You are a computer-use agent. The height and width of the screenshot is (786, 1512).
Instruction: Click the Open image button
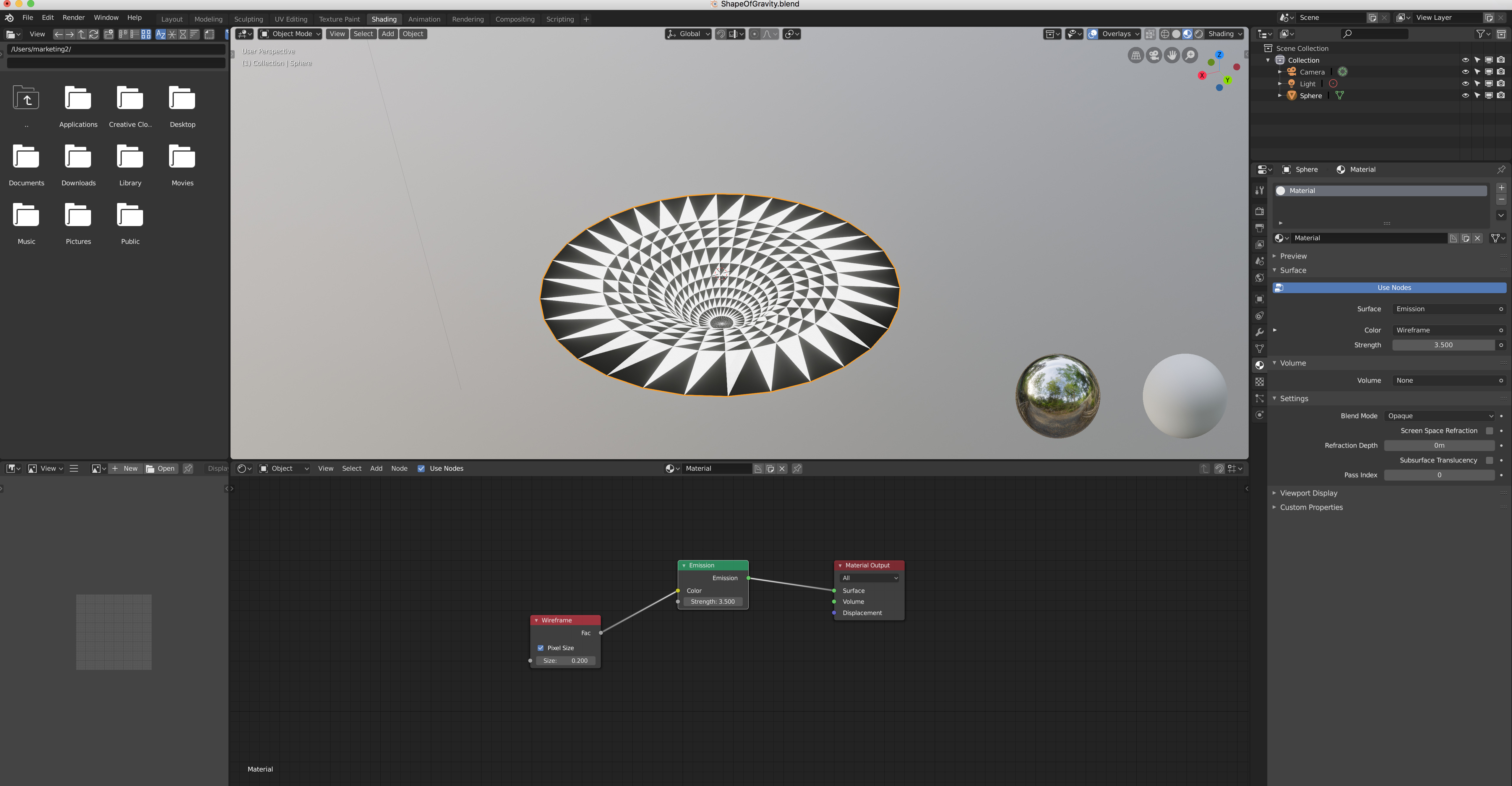click(161, 468)
